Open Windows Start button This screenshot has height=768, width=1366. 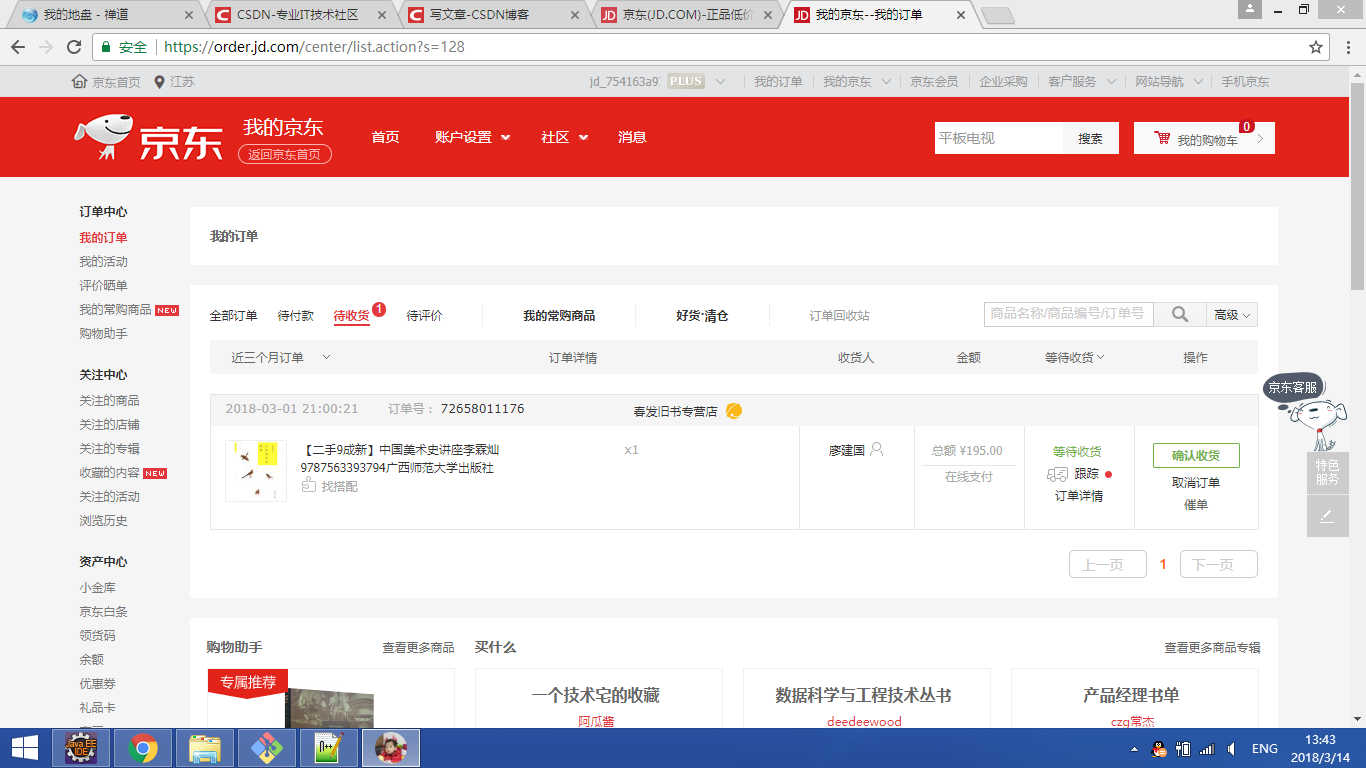[x=24, y=748]
